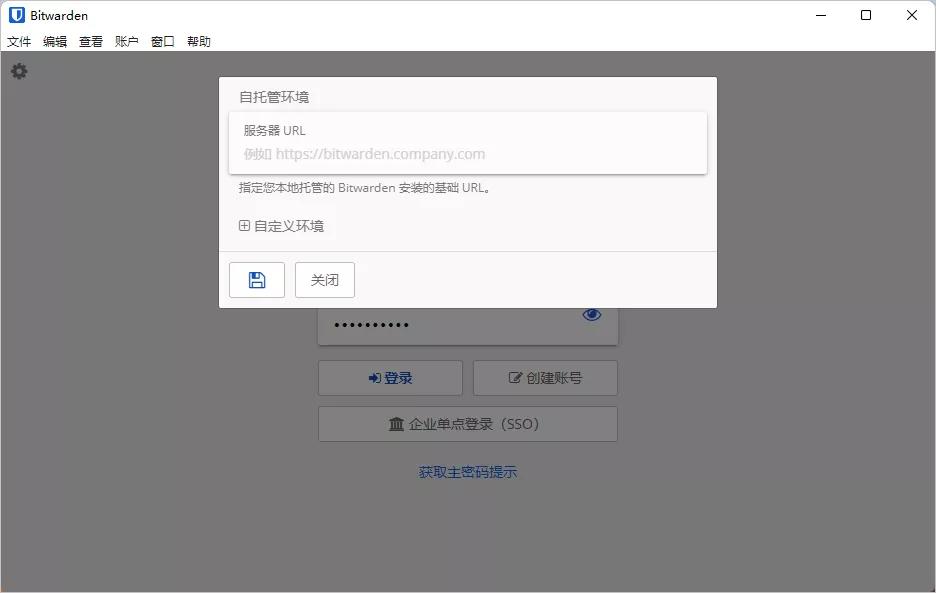Toggle the eye icon to reveal the password
This screenshot has width=936, height=593.
tap(591, 314)
